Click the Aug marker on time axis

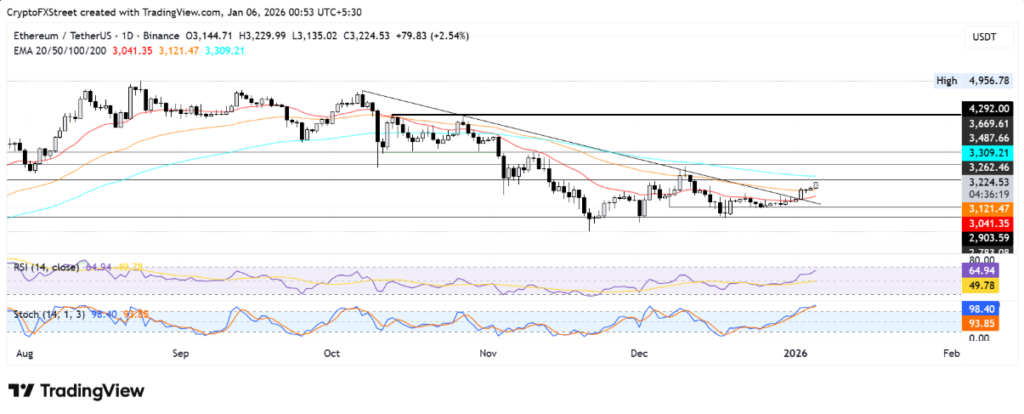coord(25,353)
